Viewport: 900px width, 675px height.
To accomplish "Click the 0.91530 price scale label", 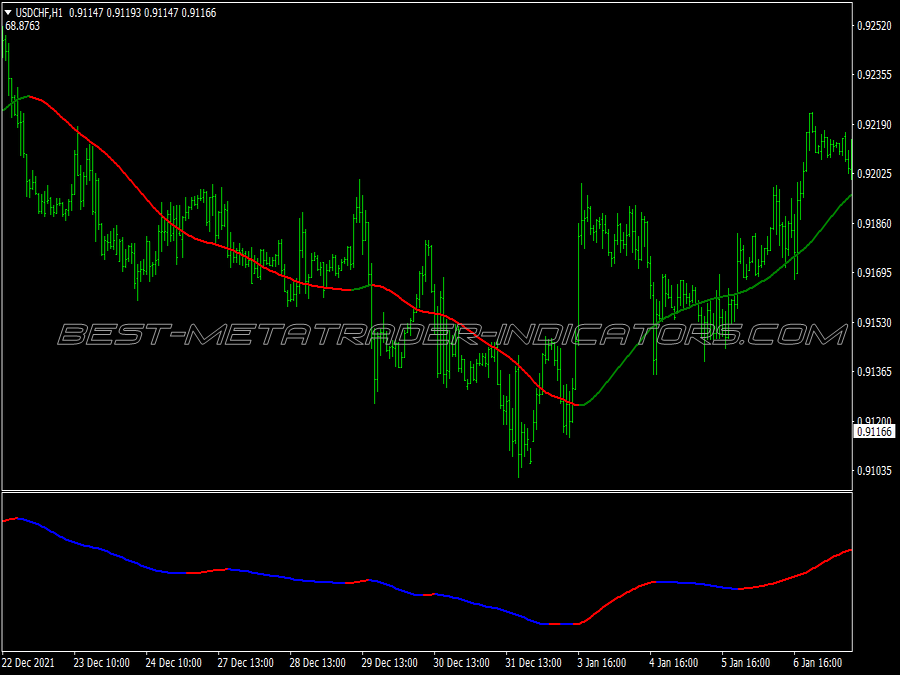I will pos(875,323).
